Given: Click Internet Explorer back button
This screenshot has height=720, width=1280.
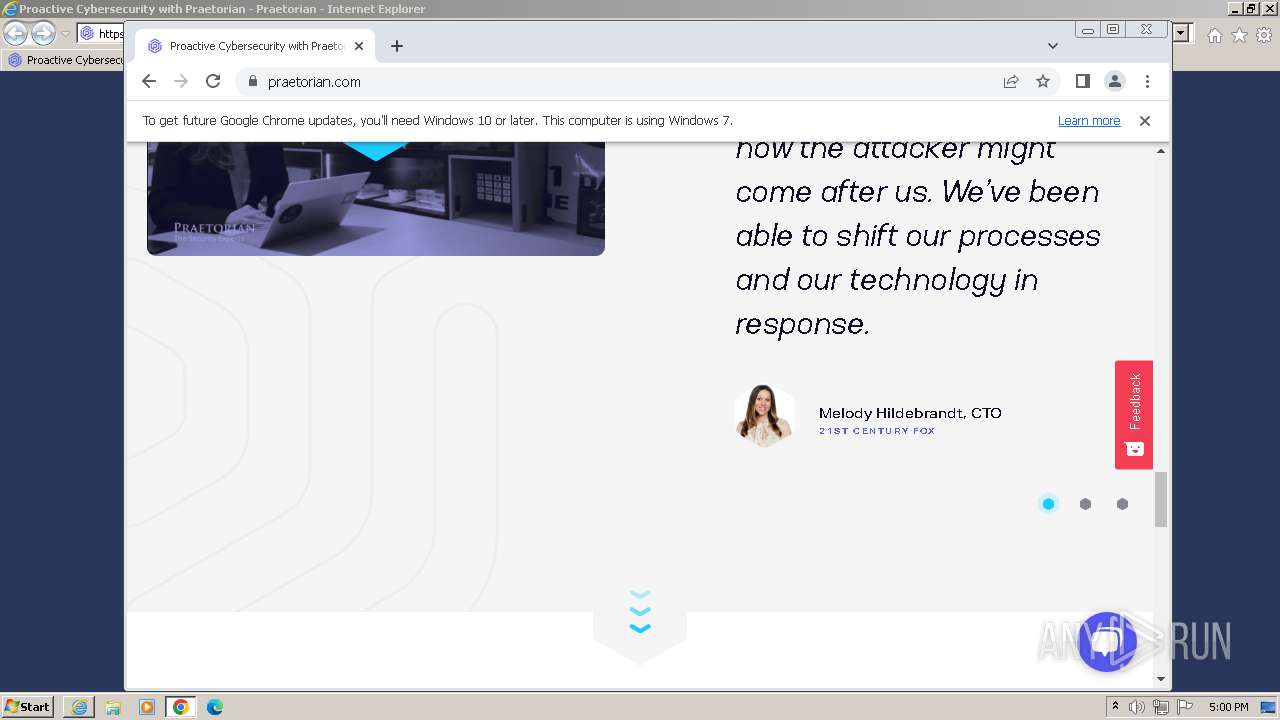Looking at the screenshot, I should [16, 33].
